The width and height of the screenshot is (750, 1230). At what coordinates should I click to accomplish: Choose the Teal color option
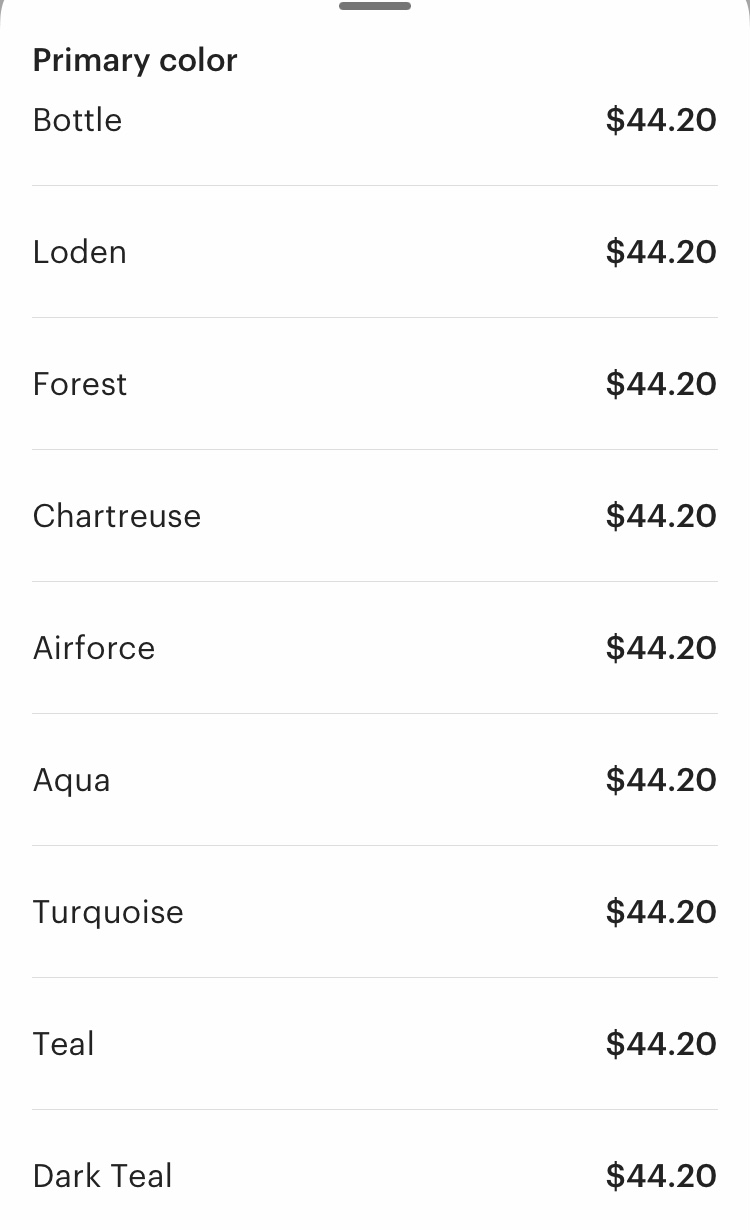pos(375,1044)
